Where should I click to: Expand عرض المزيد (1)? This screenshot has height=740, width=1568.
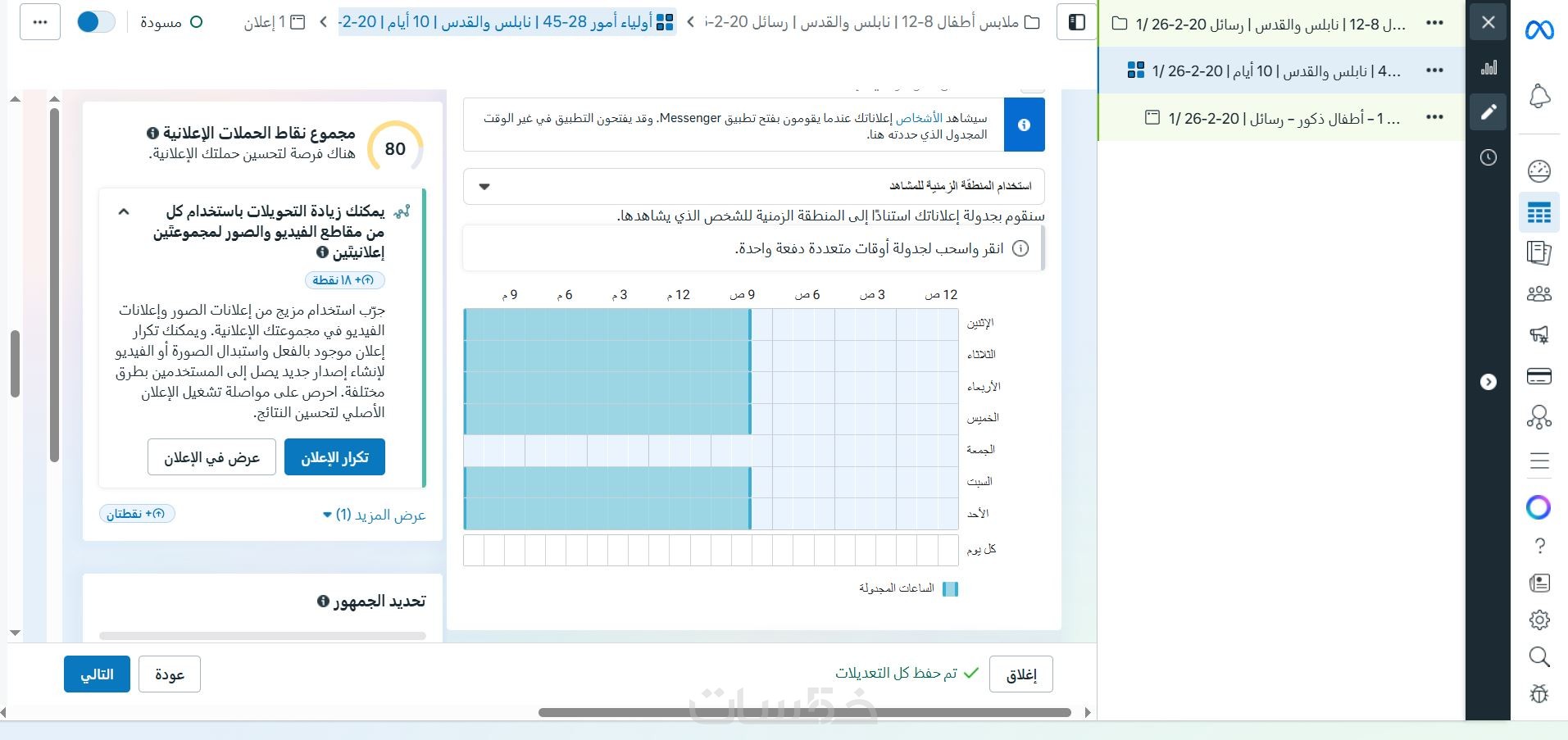pos(374,515)
